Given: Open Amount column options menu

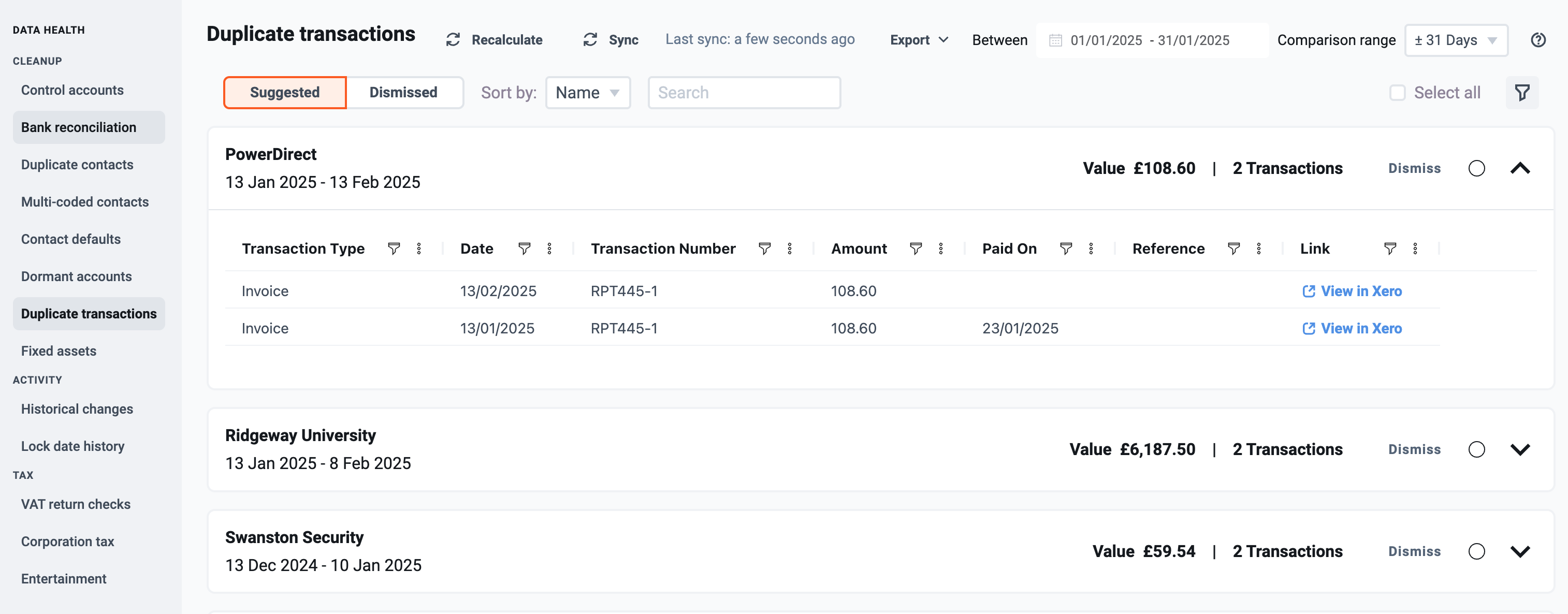Looking at the screenshot, I should click(x=940, y=248).
